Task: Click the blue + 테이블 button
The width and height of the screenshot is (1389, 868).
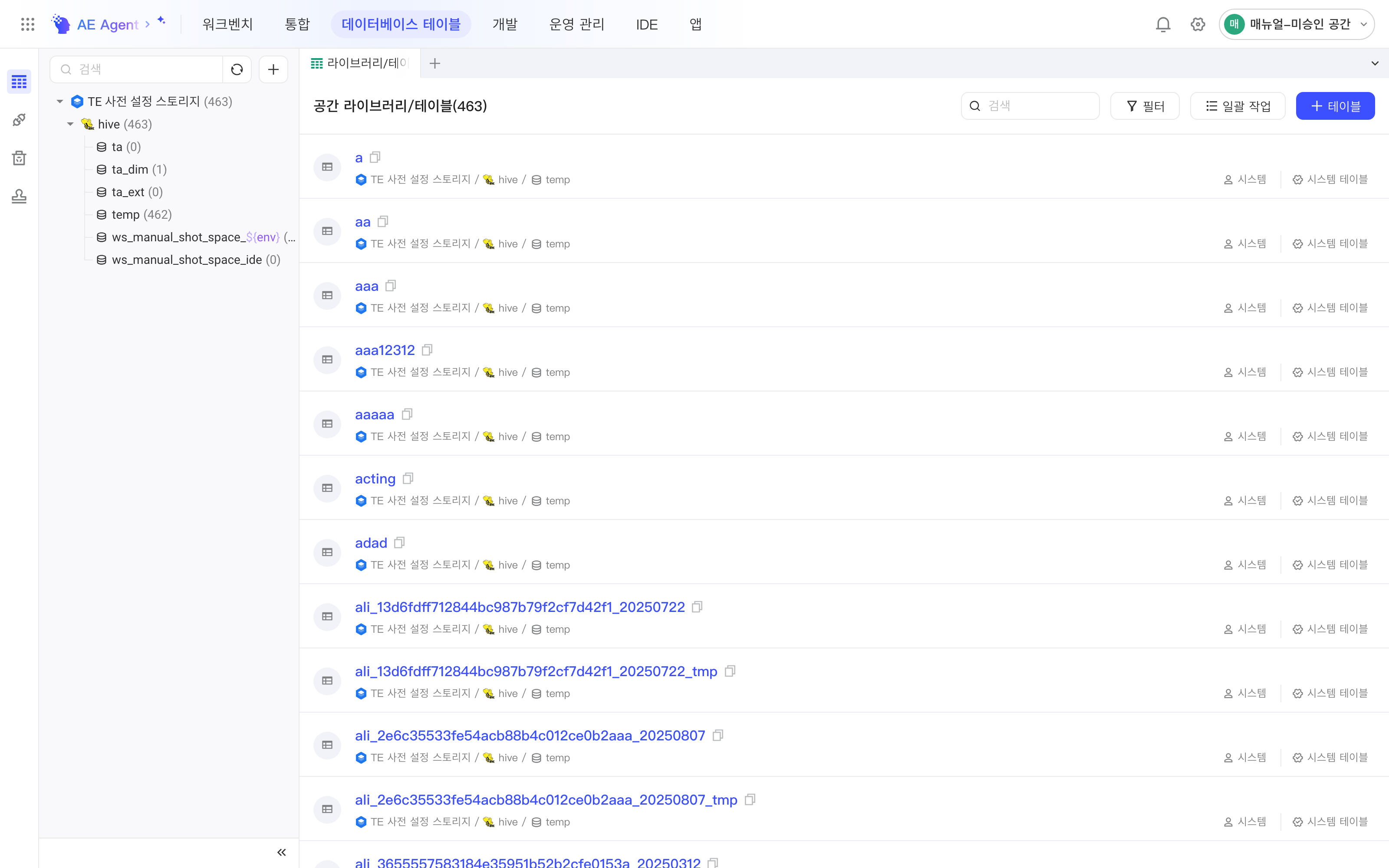Action: coord(1335,105)
